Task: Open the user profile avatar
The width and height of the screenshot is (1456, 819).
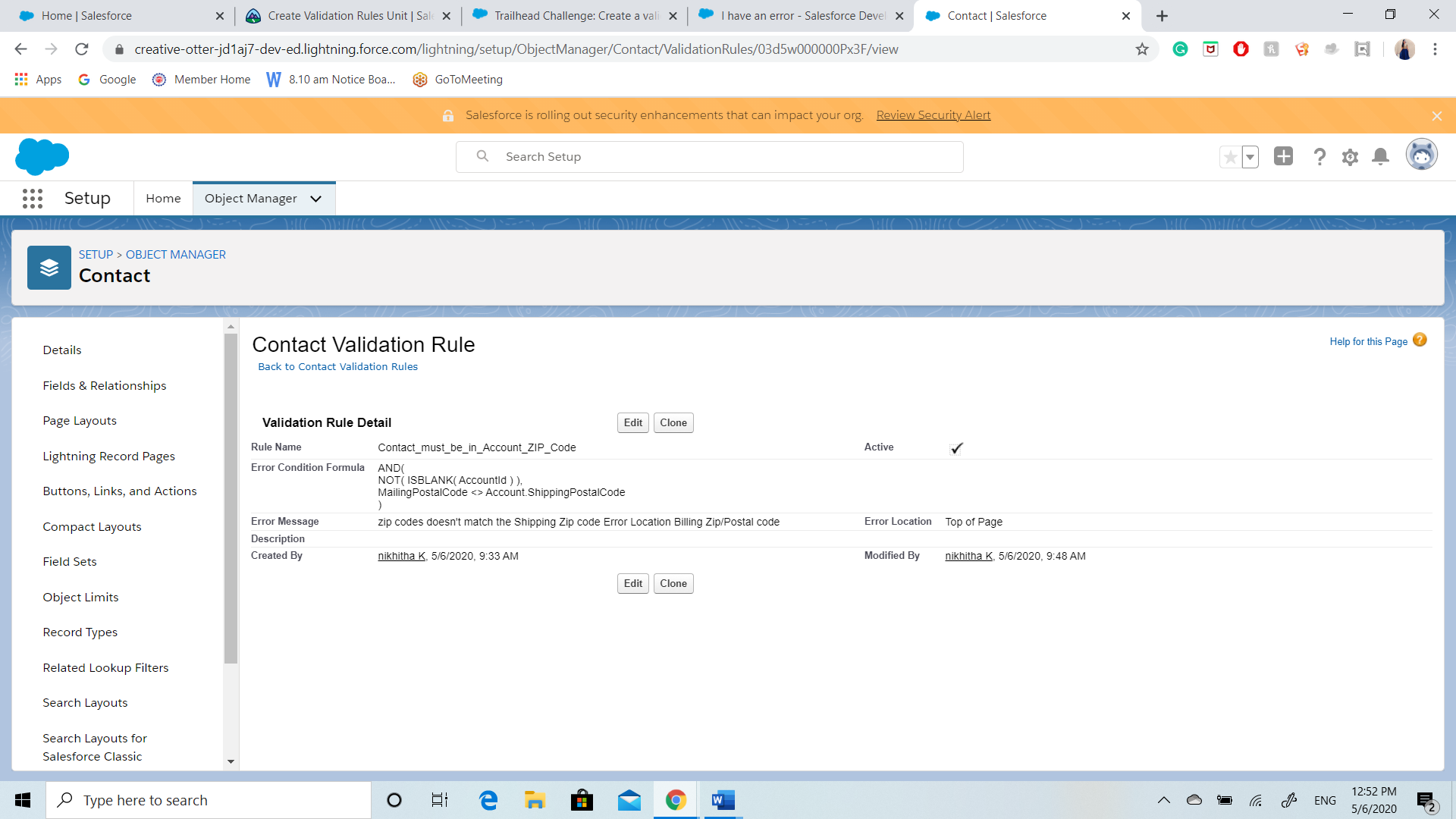Action: (1421, 155)
